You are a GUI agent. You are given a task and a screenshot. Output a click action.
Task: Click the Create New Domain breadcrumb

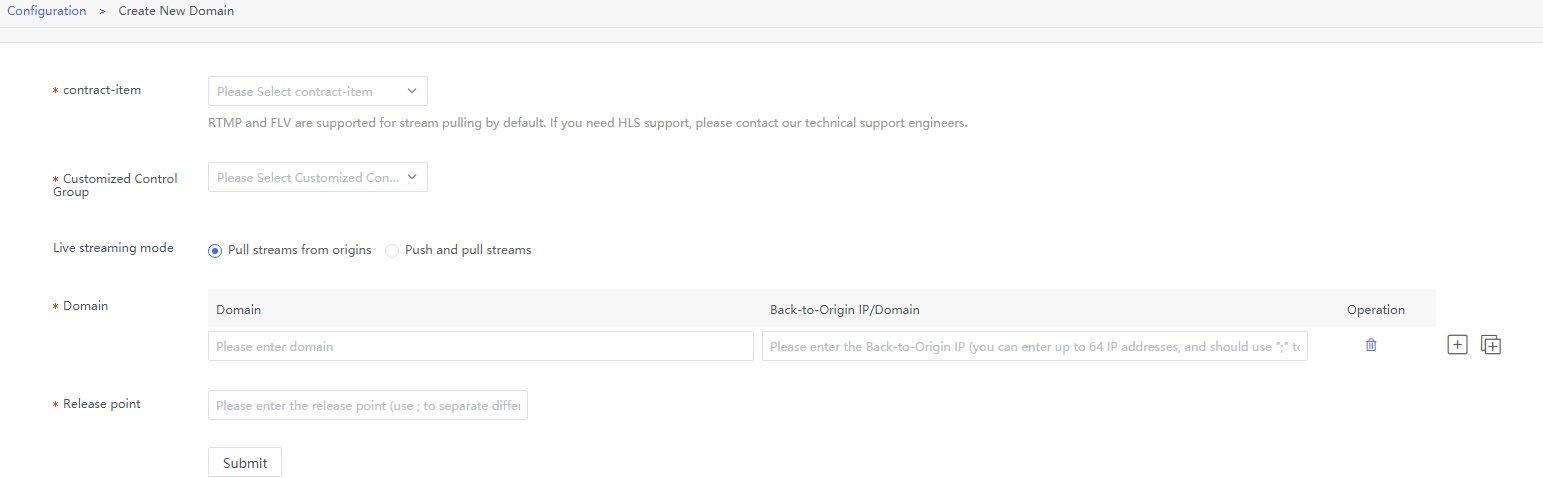[x=176, y=11]
